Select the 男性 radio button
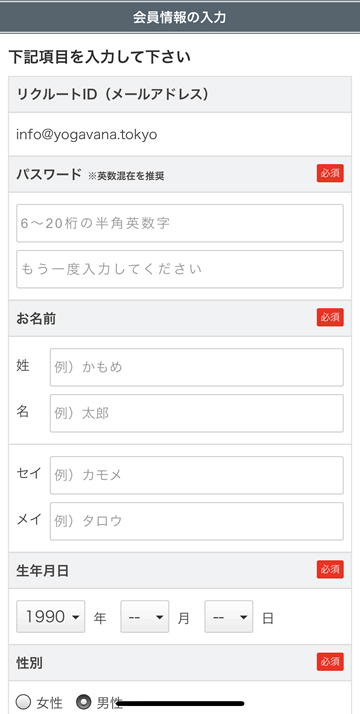 coord(84,702)
